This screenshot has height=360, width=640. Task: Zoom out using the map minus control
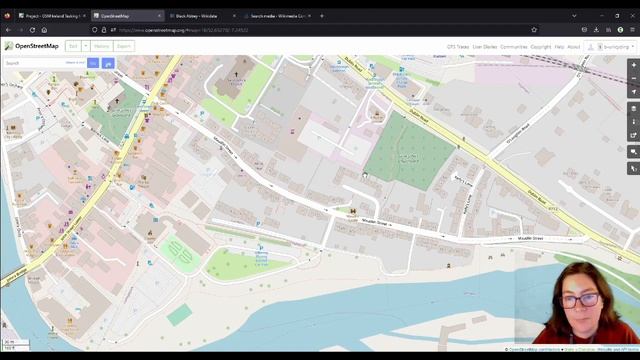(x=633, y=78)
